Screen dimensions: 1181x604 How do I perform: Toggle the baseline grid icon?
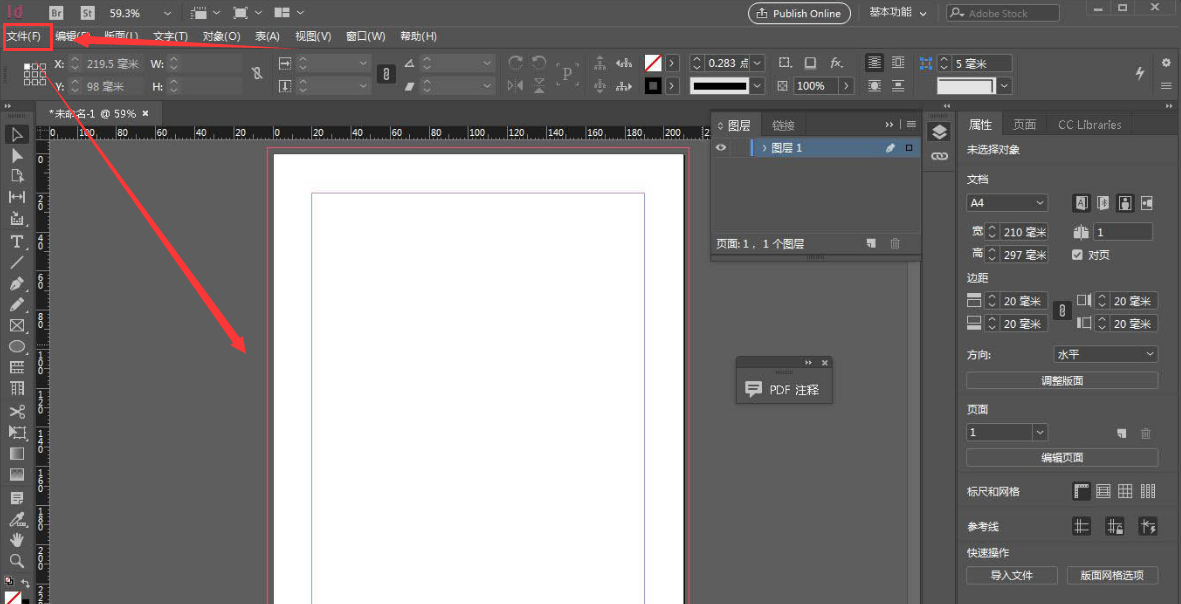click(x=1103, y=491)
